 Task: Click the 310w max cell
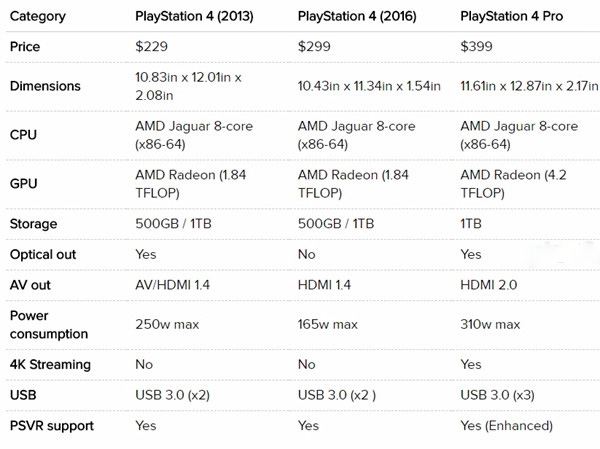490,324
